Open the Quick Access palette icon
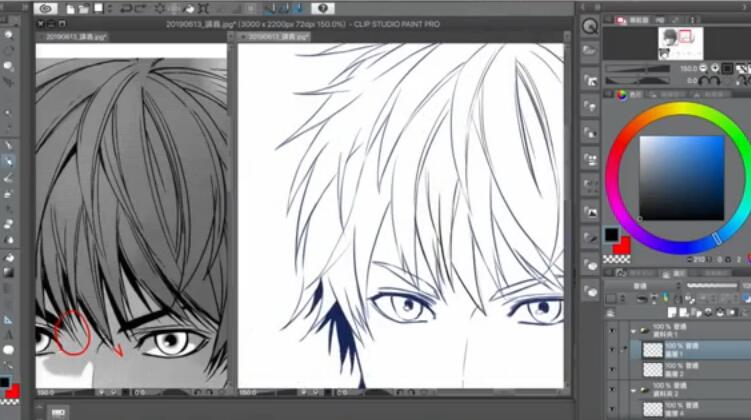The width and height of the screenshot is (751, 420). (x=590, y=26)
